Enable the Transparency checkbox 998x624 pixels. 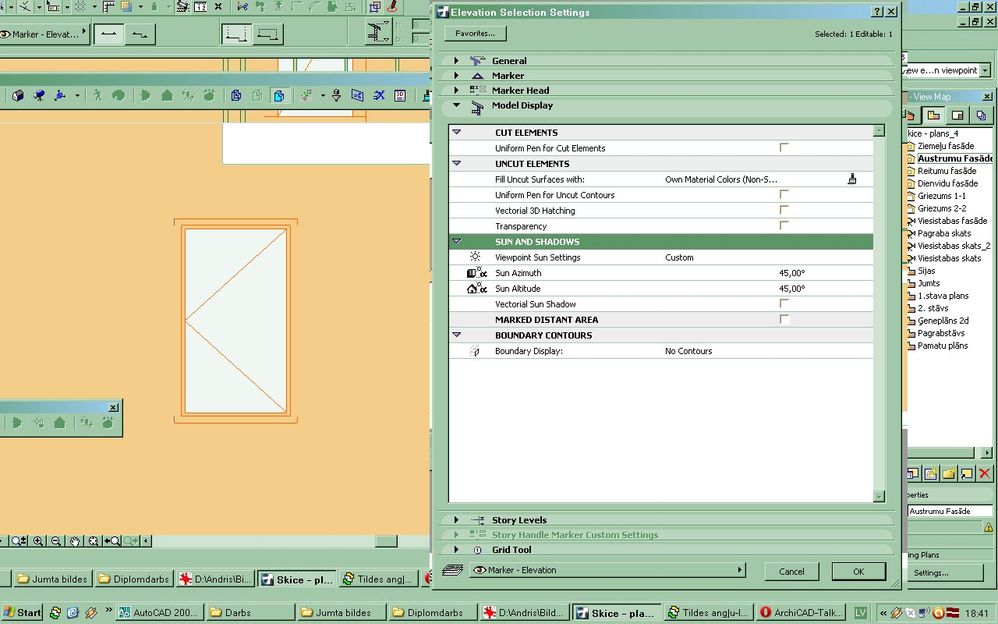click(785, 226)
